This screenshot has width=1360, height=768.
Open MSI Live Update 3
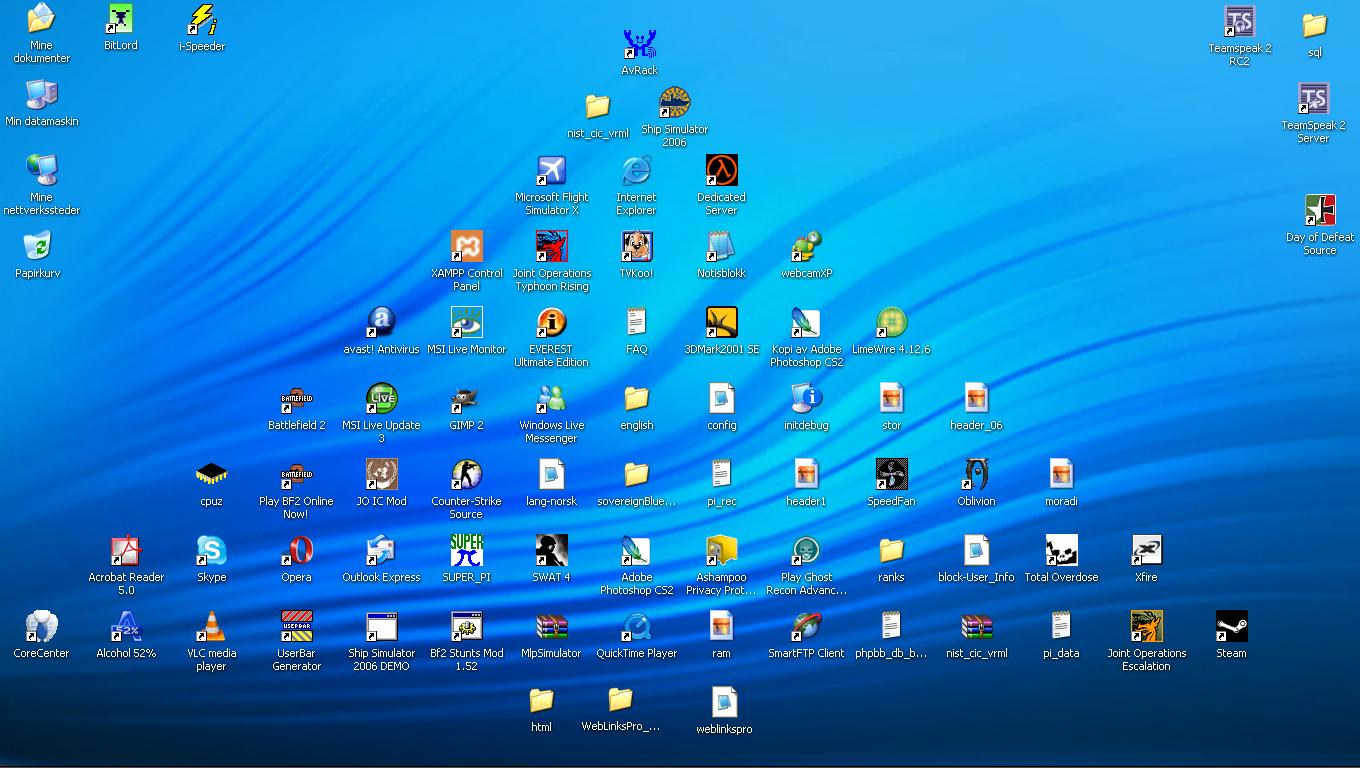point(381,399)
